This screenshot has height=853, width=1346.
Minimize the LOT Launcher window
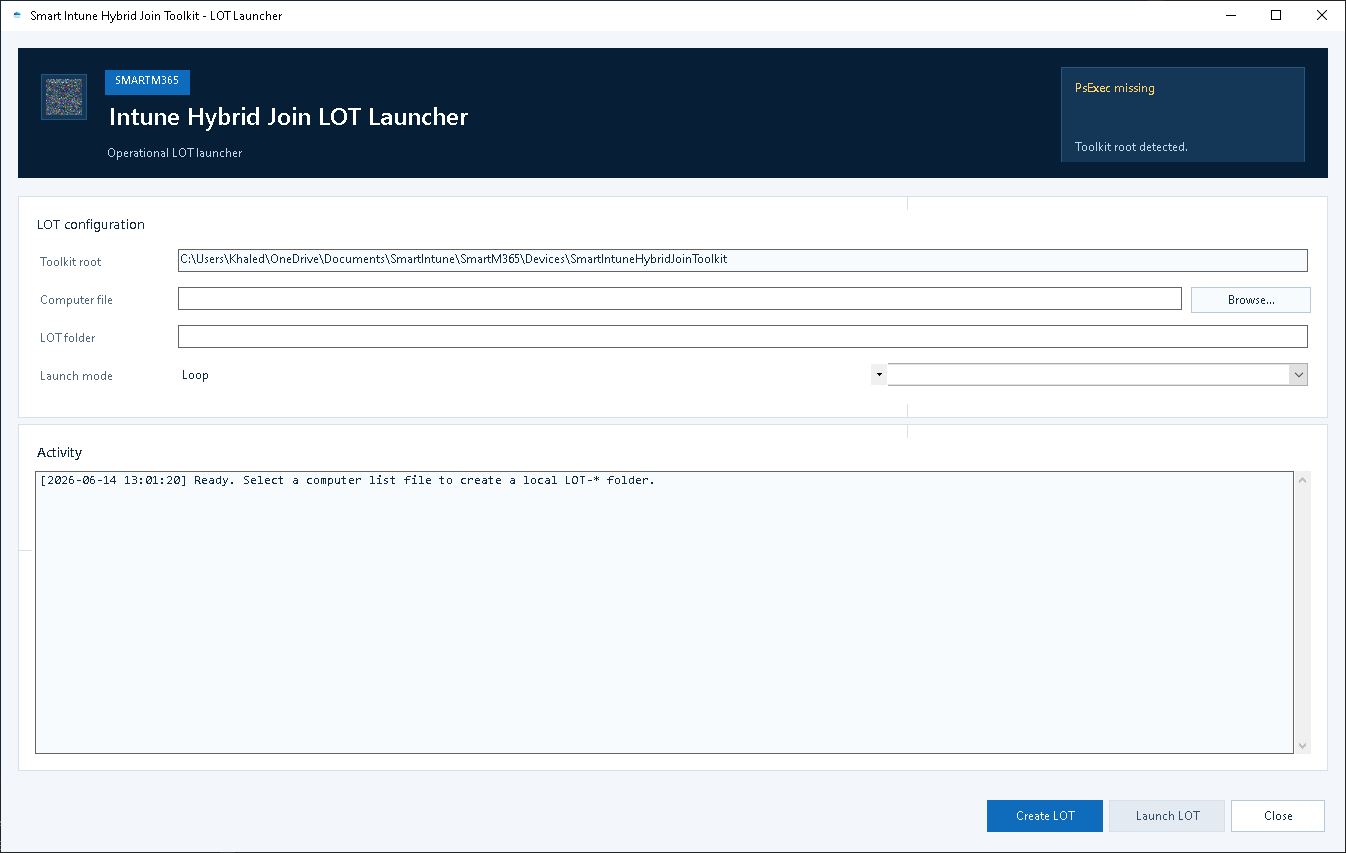click(1231, 15)
